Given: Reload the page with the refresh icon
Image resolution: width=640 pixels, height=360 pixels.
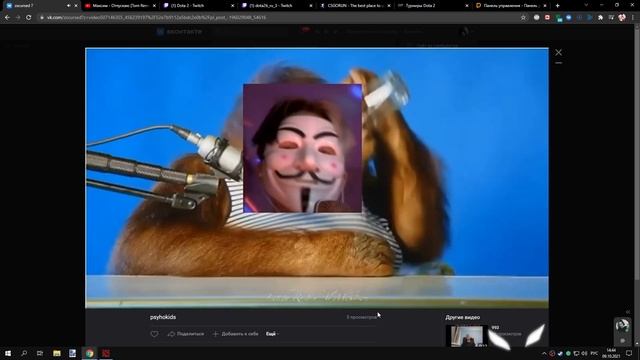Looking at the screenshot, I should tap(29, 18).
